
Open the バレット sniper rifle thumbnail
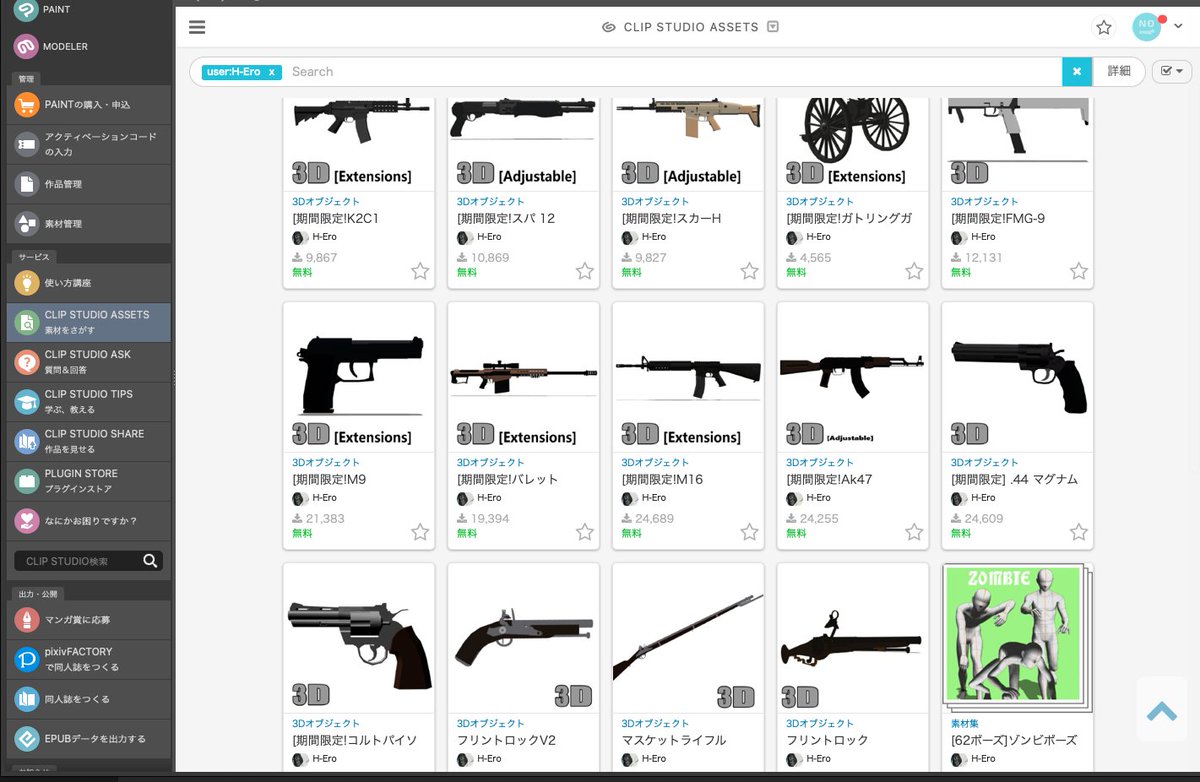(x=523, y=377)
